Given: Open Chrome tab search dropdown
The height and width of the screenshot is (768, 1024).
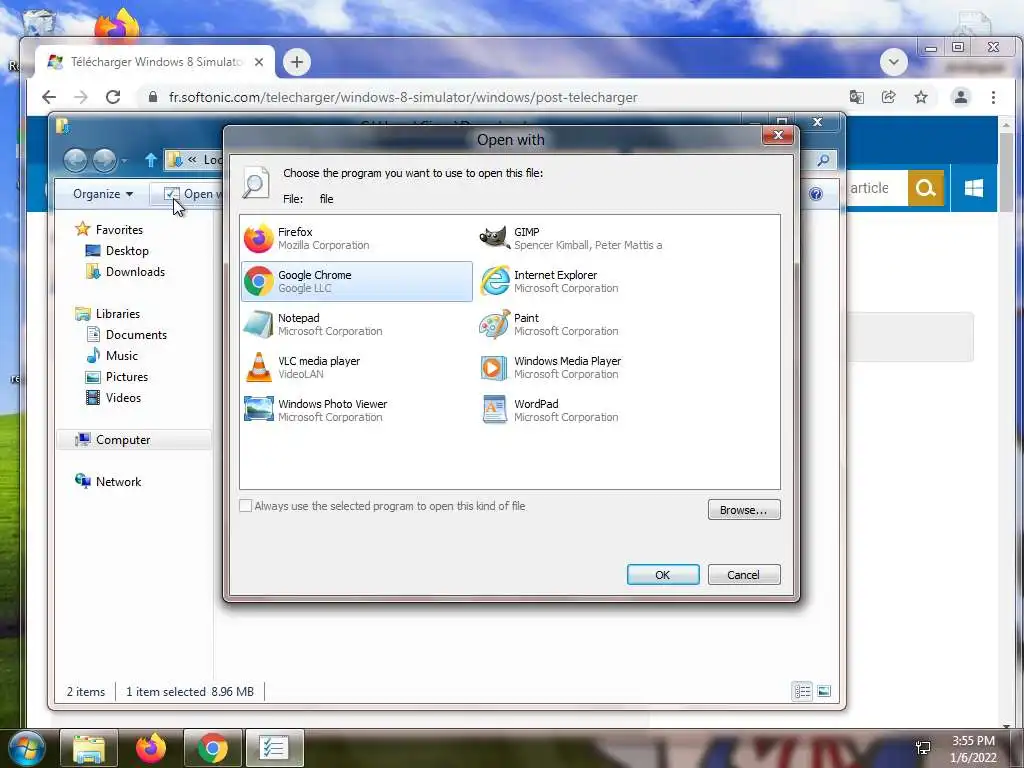Looking at the screenshot, I should pyautogui.click(x=893, y=62).
